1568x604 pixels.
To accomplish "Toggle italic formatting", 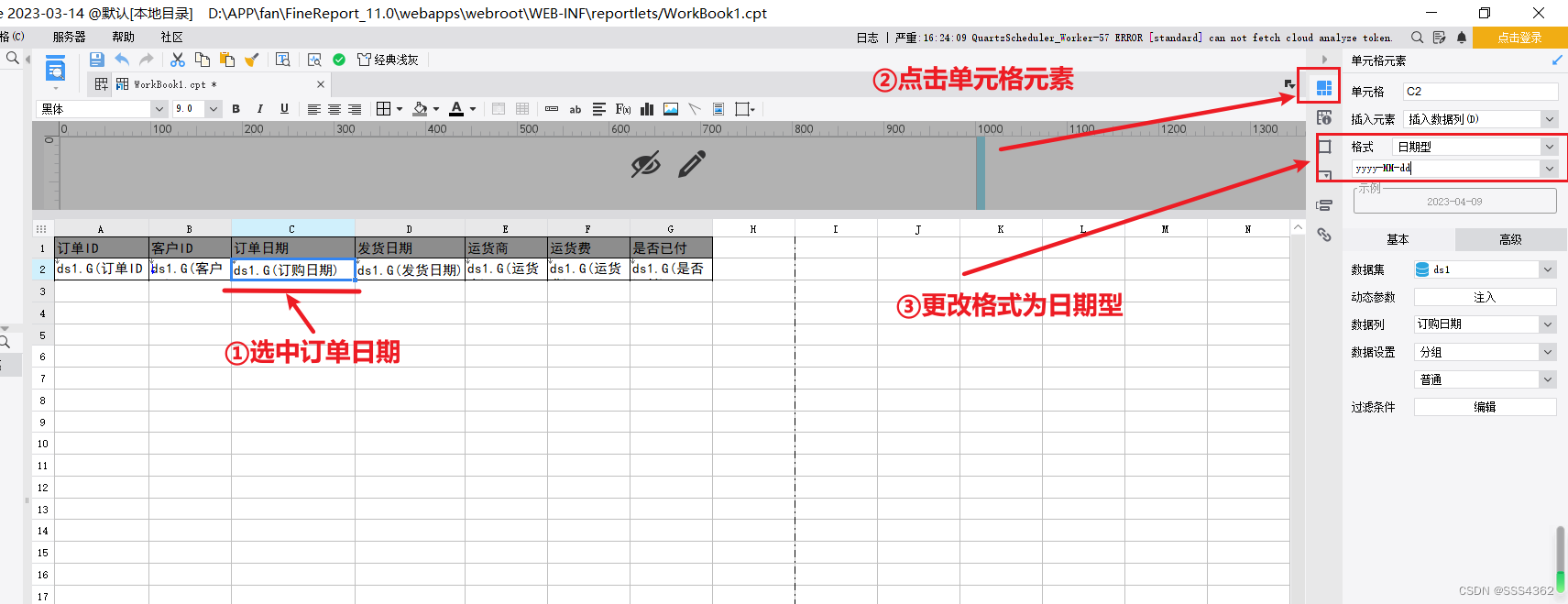I will pyautogui.click(x=260, y=109).
